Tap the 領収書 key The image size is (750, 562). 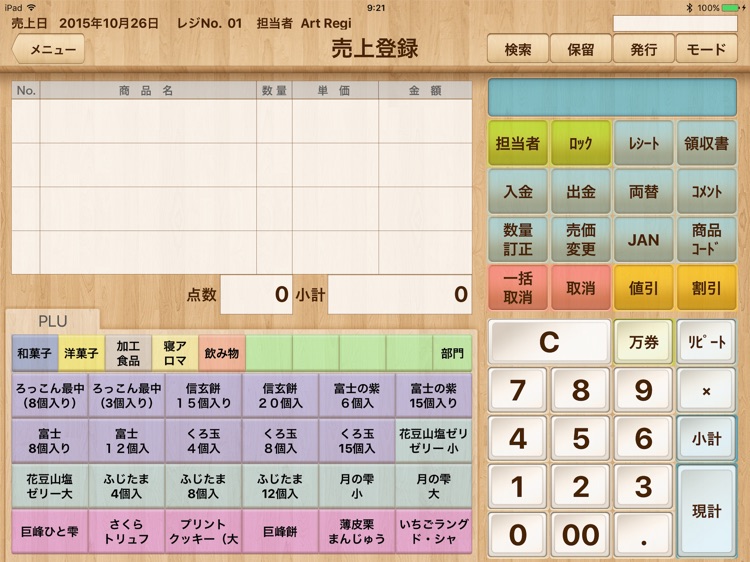coord(706,143)
